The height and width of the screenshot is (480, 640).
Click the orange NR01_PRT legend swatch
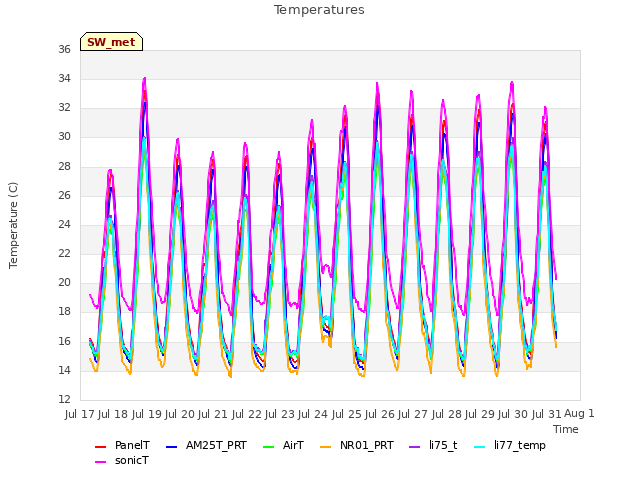pyautogui.click(x=326, y=447)
